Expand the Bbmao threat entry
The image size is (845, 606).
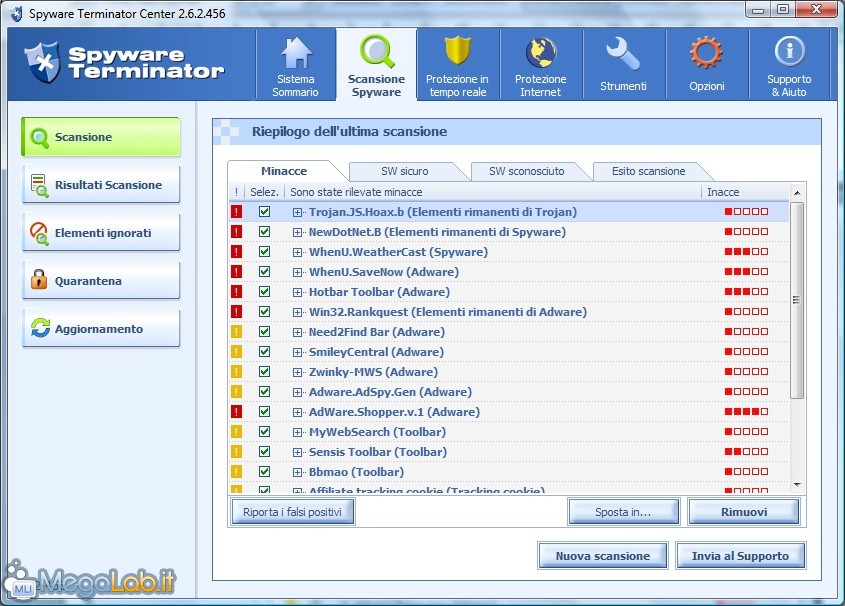[x=297, y=472]
